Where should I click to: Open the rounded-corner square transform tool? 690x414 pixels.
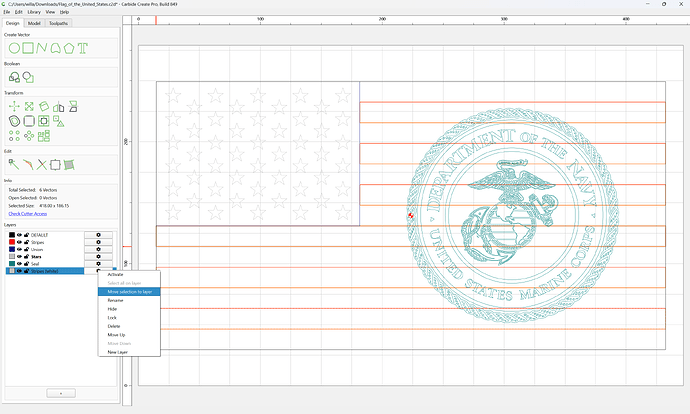pyautogui.click(x=29, y=121)
